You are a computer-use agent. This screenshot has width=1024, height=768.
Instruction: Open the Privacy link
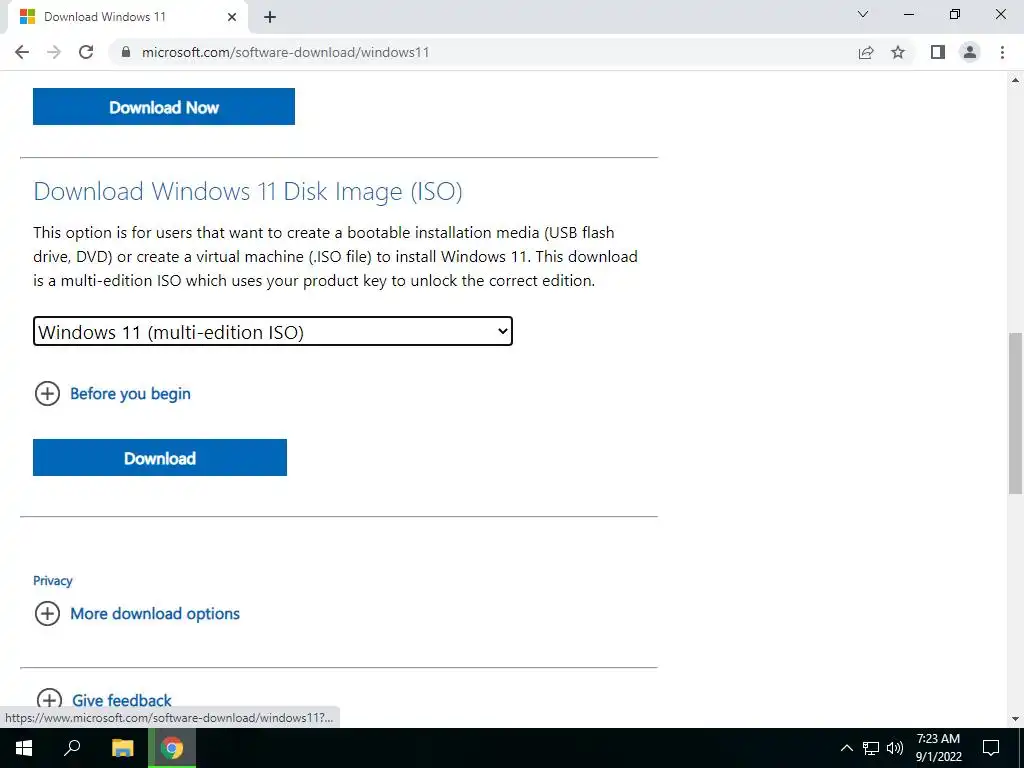[x=53, y=581]
